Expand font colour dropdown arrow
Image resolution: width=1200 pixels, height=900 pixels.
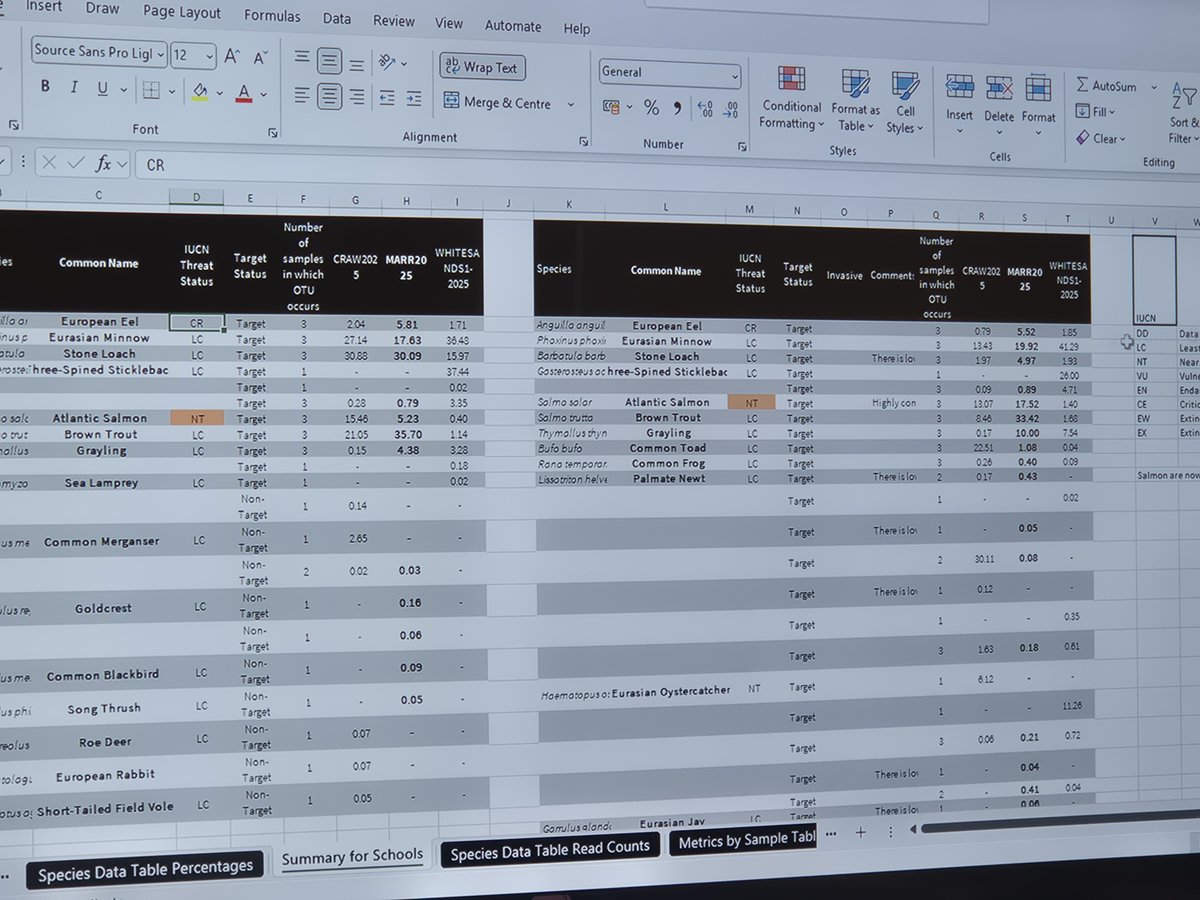tap(263, 95)
